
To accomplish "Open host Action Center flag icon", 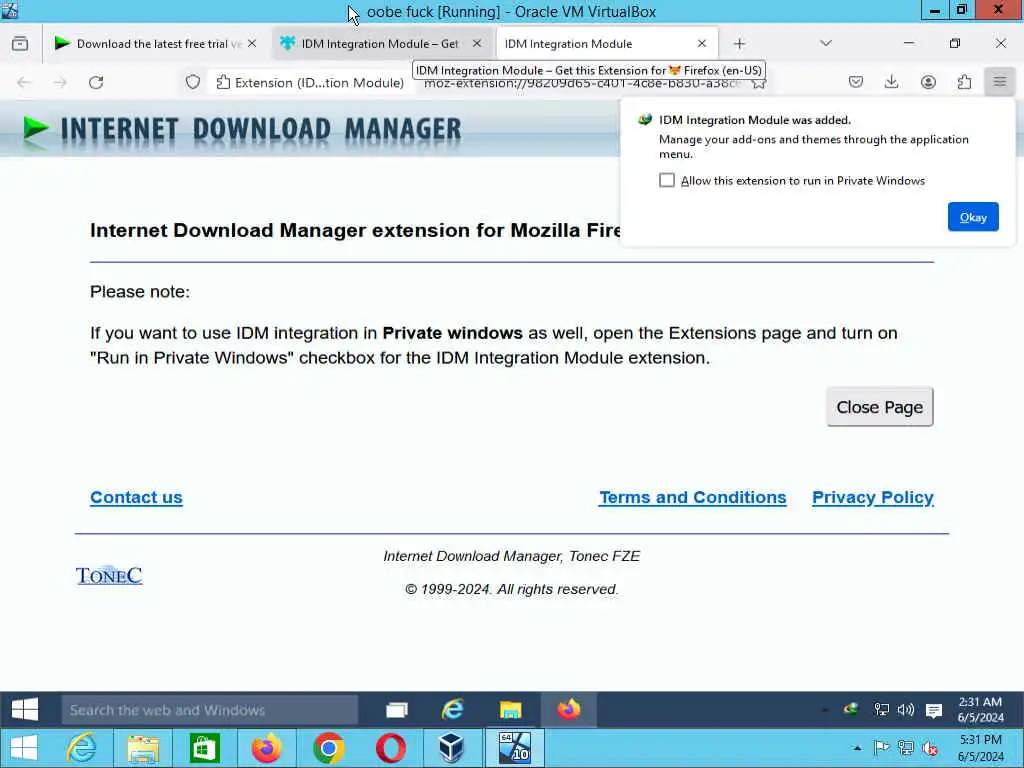I will click(x=882, y=748).
